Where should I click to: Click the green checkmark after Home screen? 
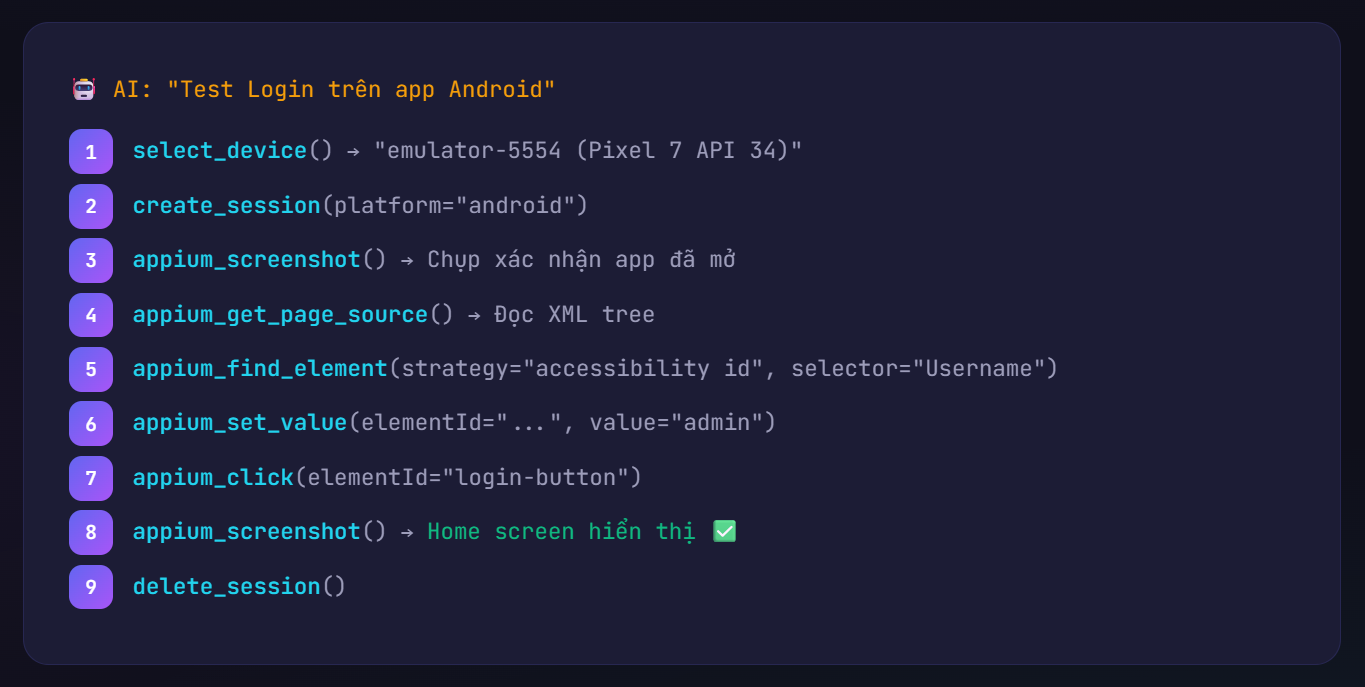(x=724, y=531)
